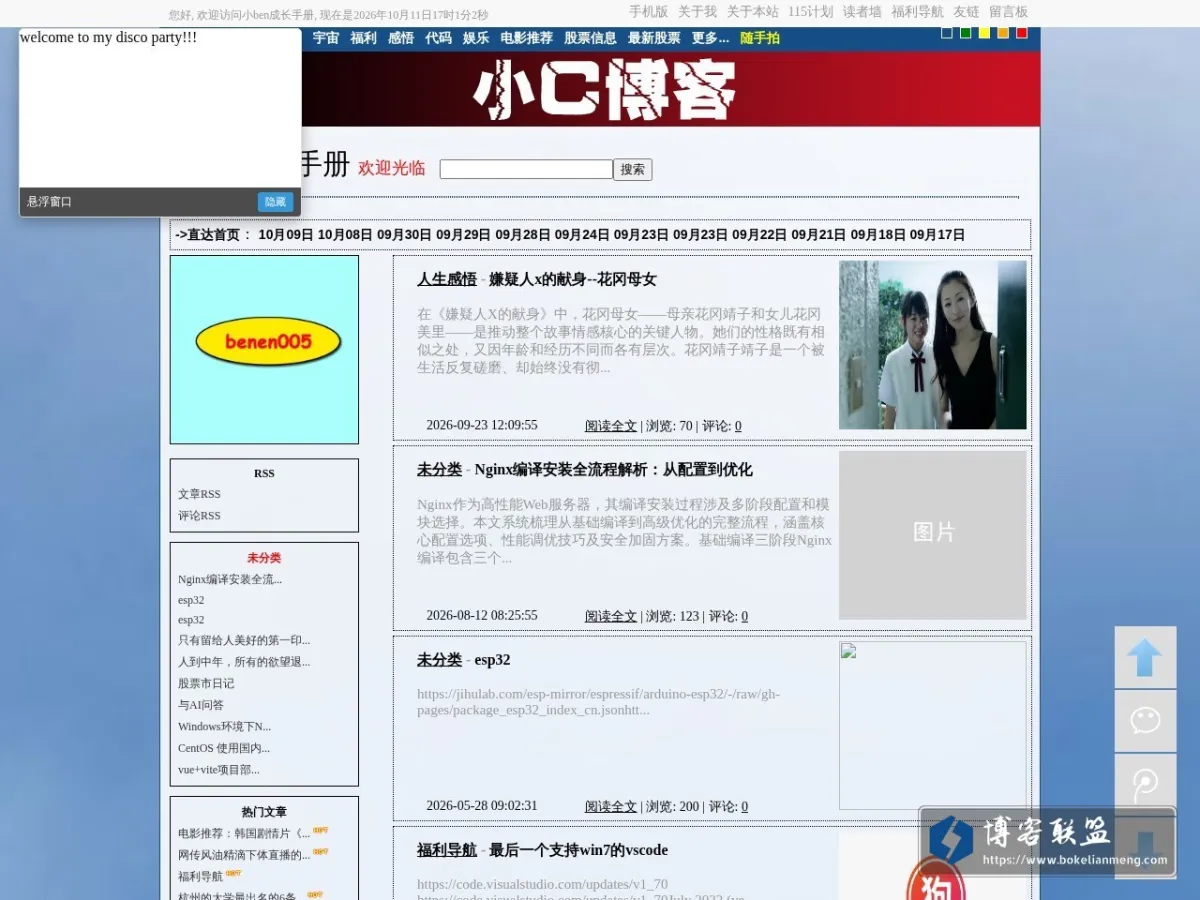This screenshot has height=900, width=1200.
Task: Jump to 09月22日 date link
Action: 759,235
